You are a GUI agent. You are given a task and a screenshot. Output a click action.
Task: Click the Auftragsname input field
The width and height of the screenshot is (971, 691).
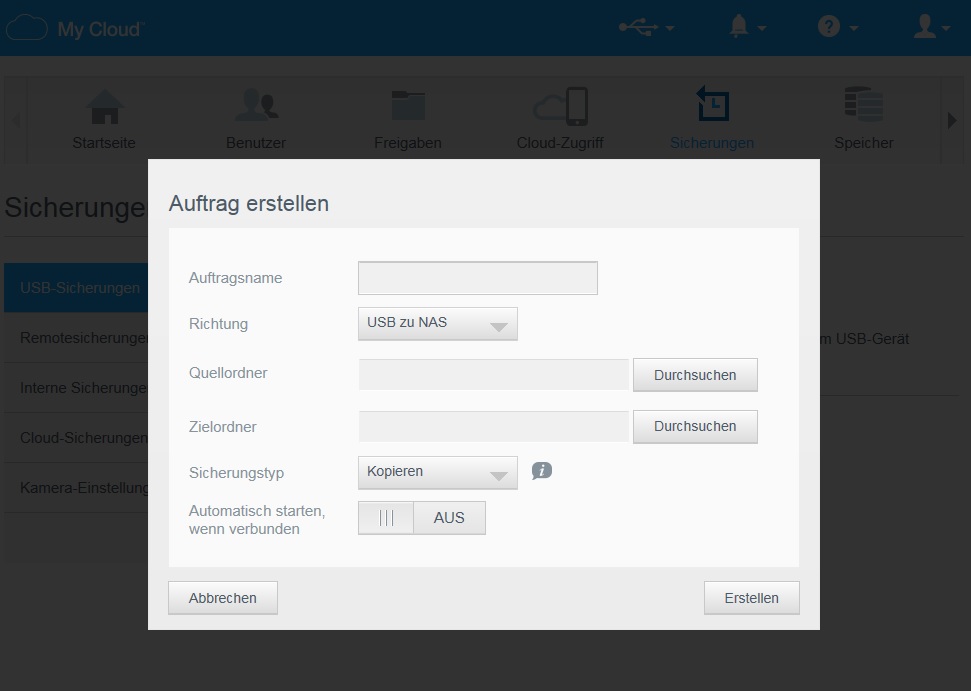477,278
